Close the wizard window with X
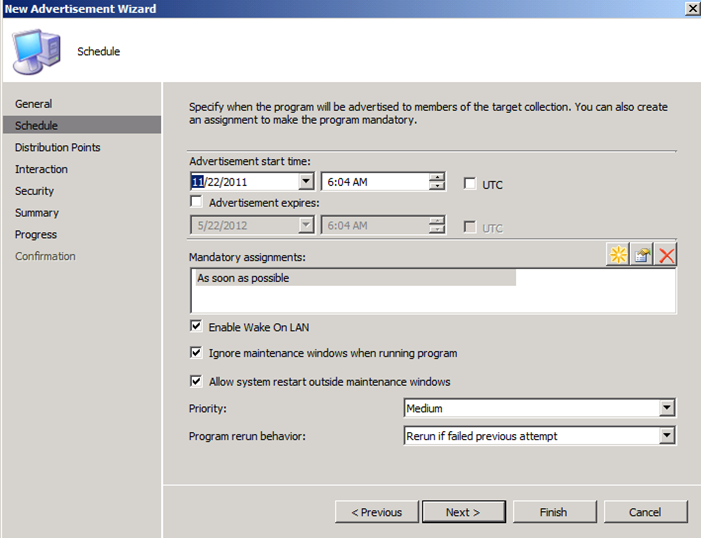This screenshot has width=701, height=538. [x=692, y=8]
